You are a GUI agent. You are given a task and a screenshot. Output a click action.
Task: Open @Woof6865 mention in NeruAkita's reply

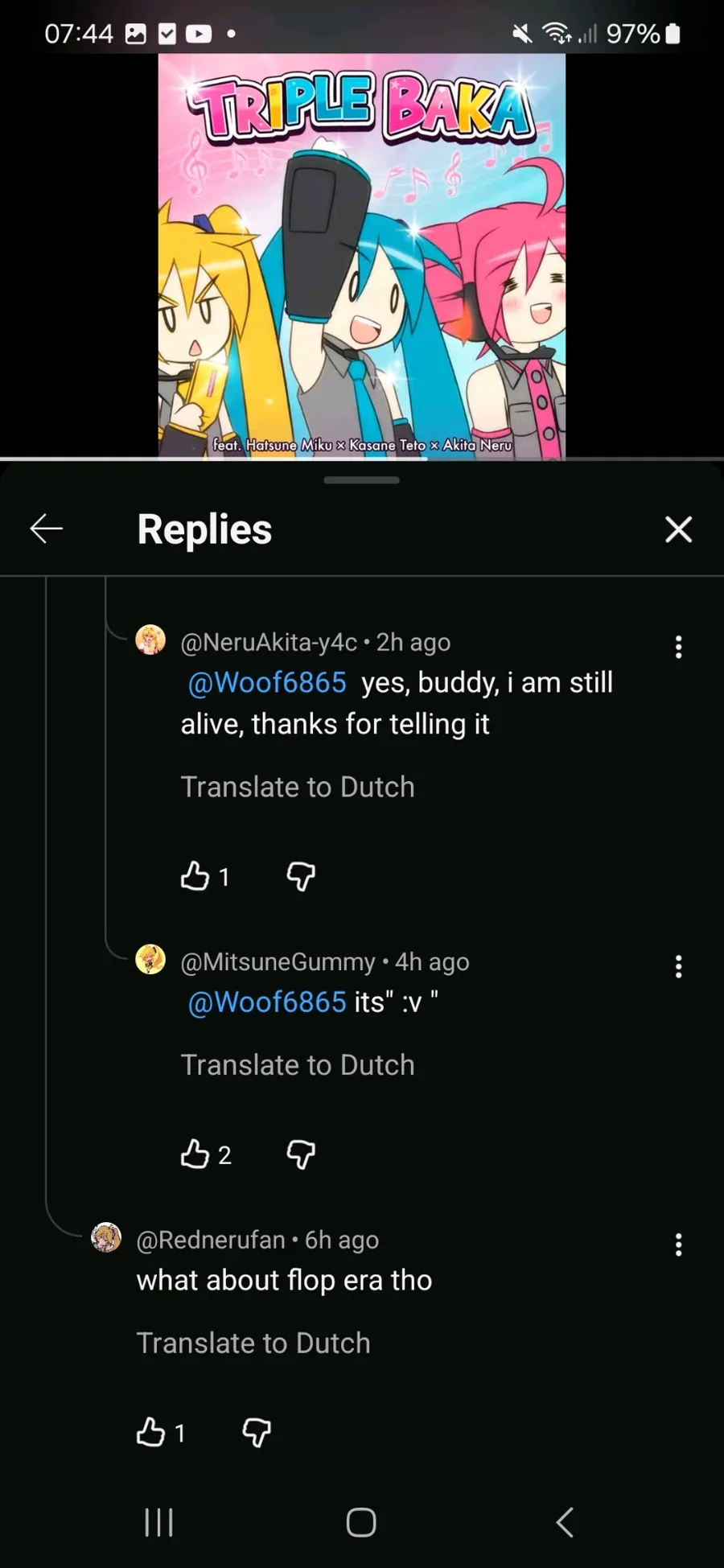[267, 682]
